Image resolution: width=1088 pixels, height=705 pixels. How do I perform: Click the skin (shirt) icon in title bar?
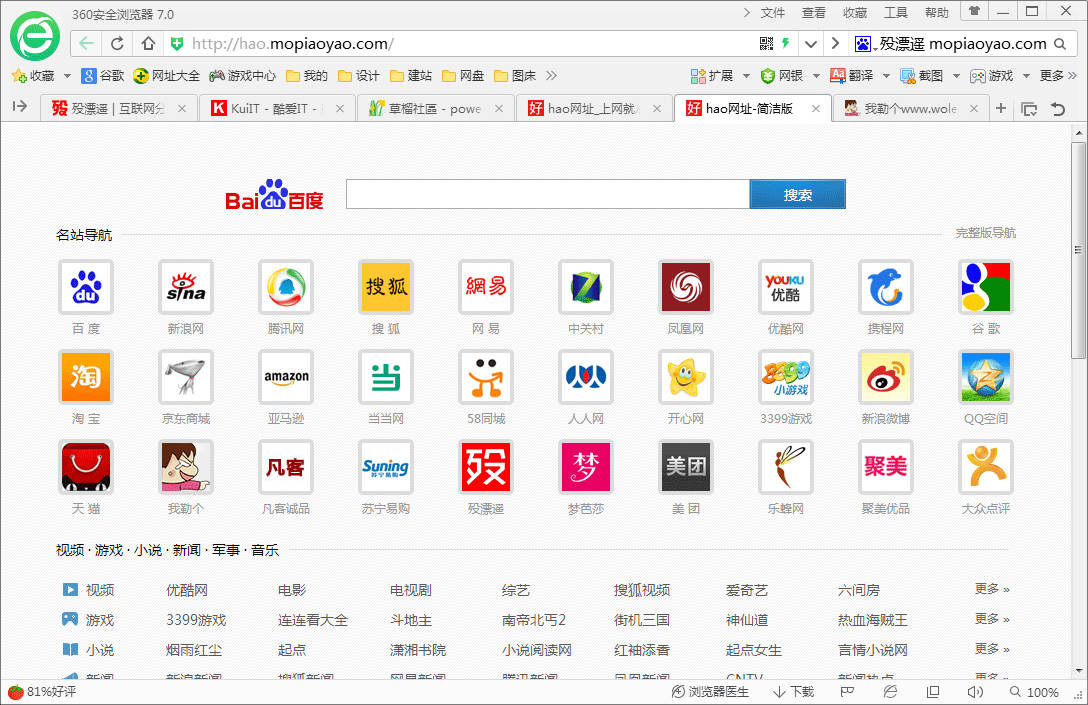coord(974,12)
